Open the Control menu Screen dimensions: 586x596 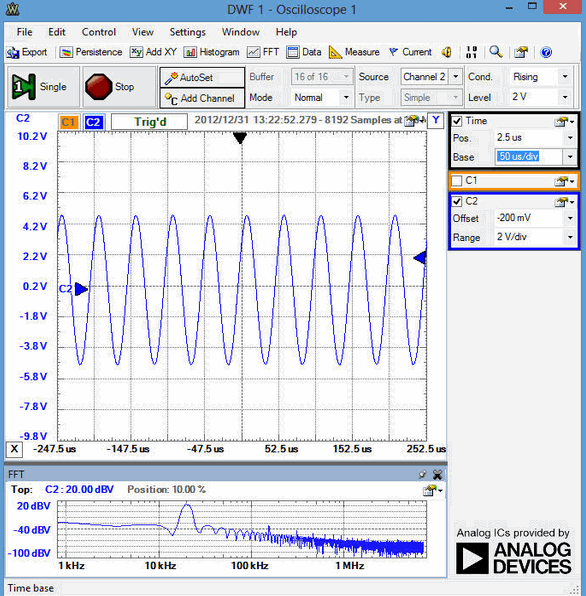pos(99,32)
